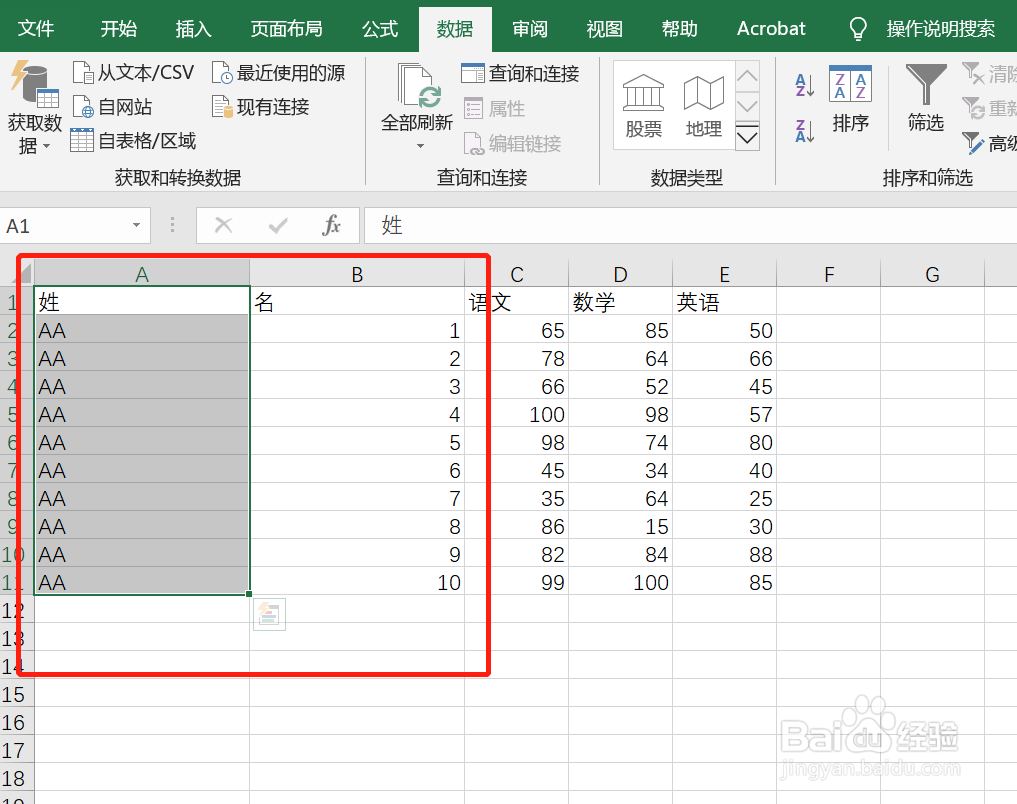
Task: Click cell containing 英语
Action: click(x=724, y=302)
